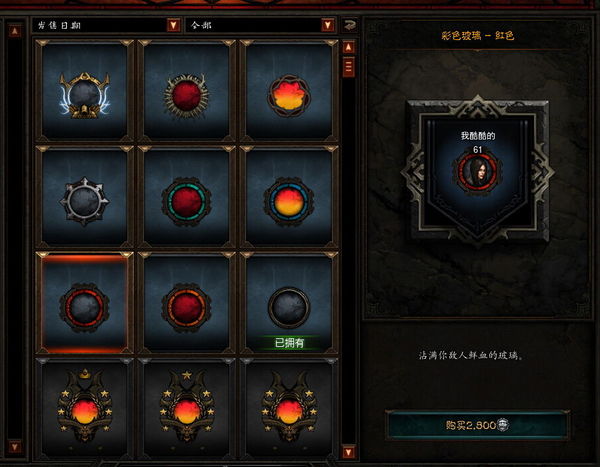Image resolution: width=600 pixels, height=467 pixels.
Task: Click the grid scrollbar down arrow
Action: [348, 452]
